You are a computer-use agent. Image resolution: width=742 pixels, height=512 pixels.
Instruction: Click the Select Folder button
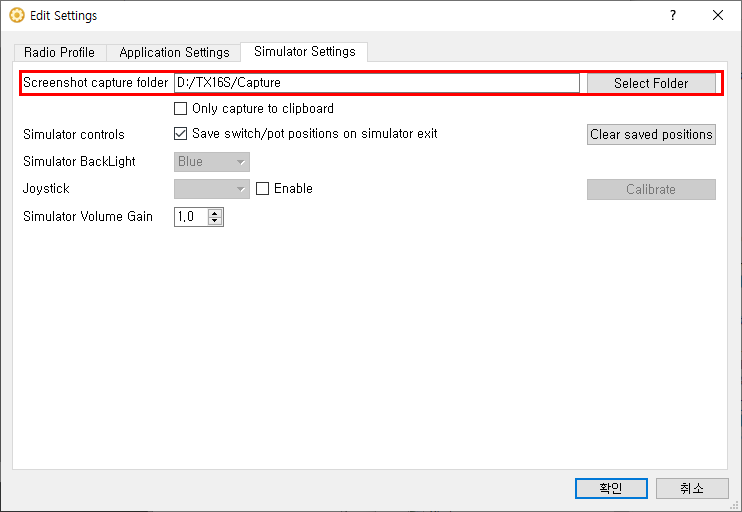point(651,83)
